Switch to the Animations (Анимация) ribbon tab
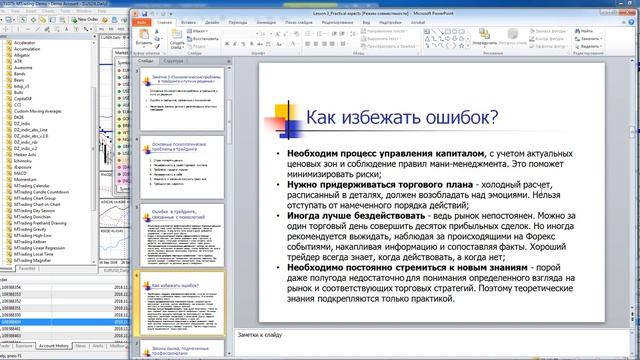Screen dimensions: 640x360 coord(266,23)
